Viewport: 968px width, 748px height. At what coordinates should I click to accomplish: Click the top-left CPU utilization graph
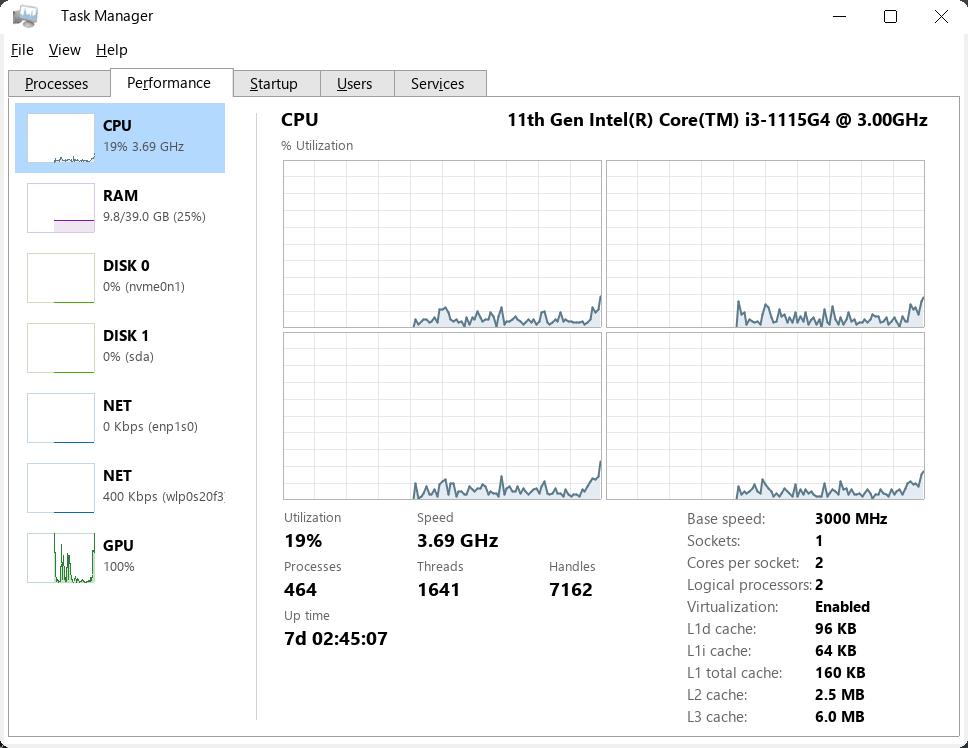coord(442,244)
